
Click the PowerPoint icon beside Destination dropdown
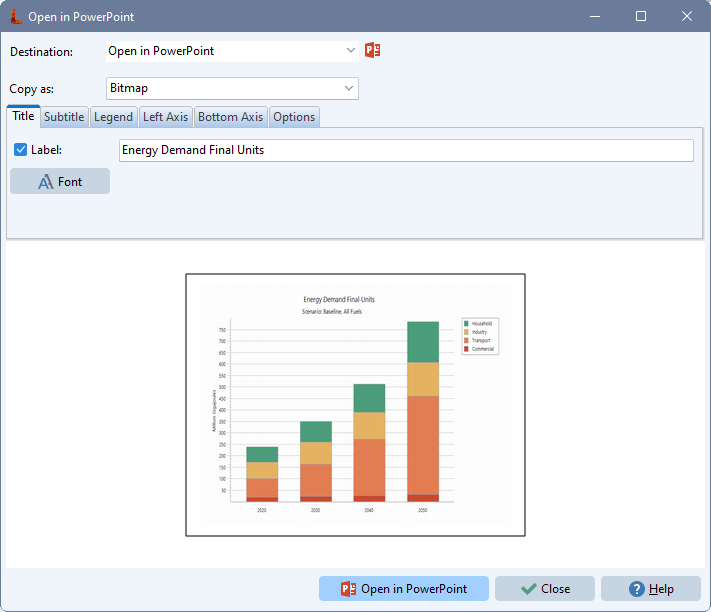373,50
